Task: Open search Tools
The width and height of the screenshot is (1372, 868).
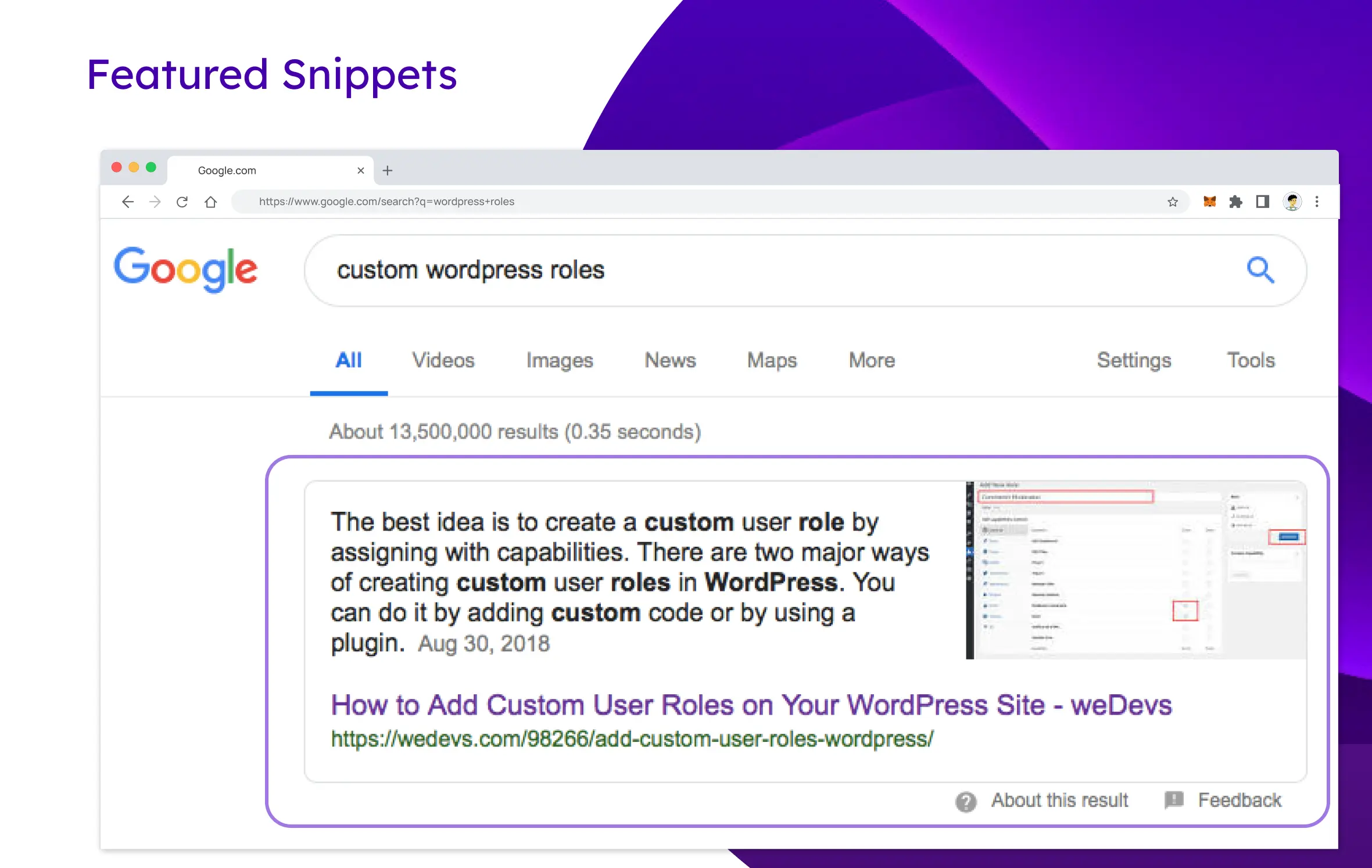Action: pos(1251,360)
